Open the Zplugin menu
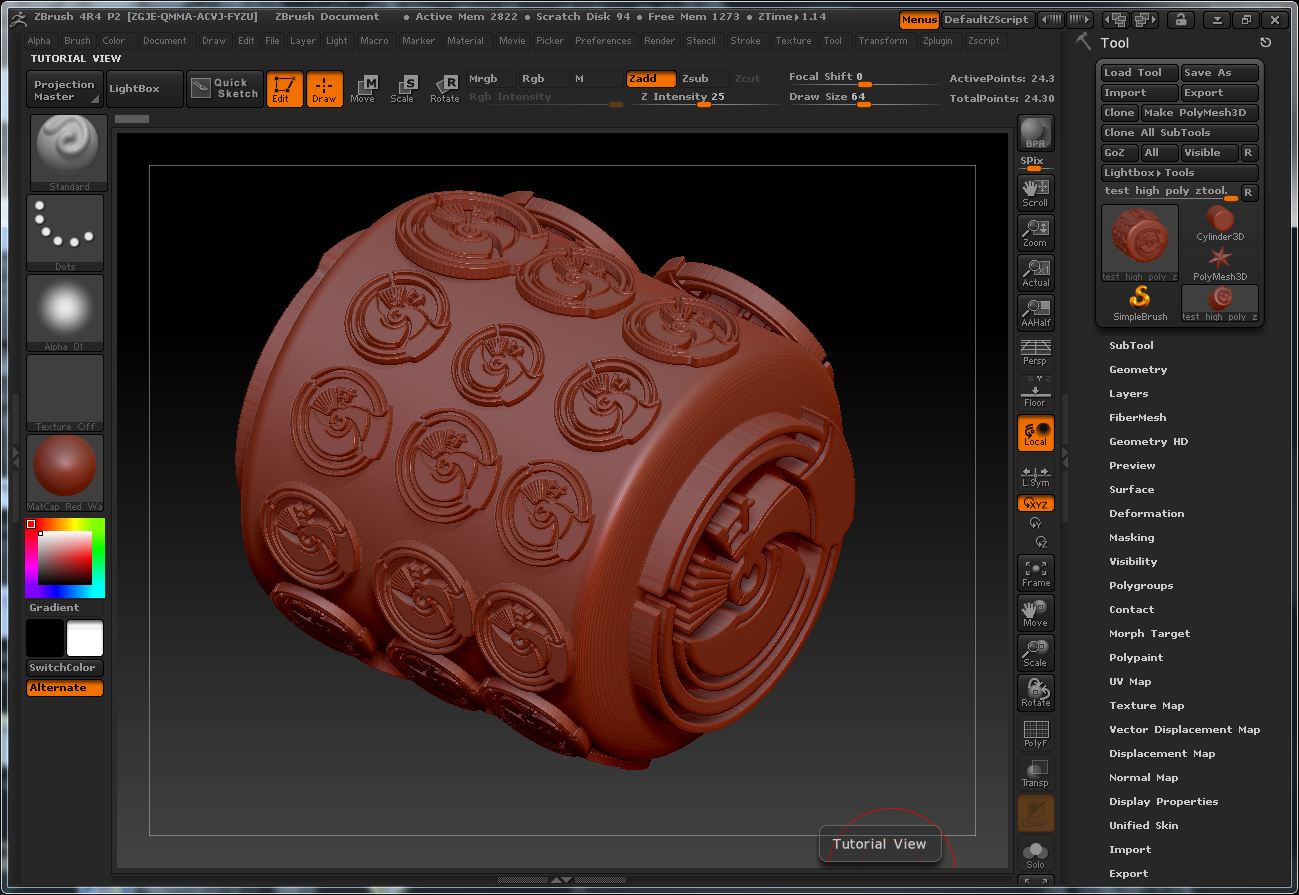Viewport: 1299px width, 895px height. [x=938, y=41]
